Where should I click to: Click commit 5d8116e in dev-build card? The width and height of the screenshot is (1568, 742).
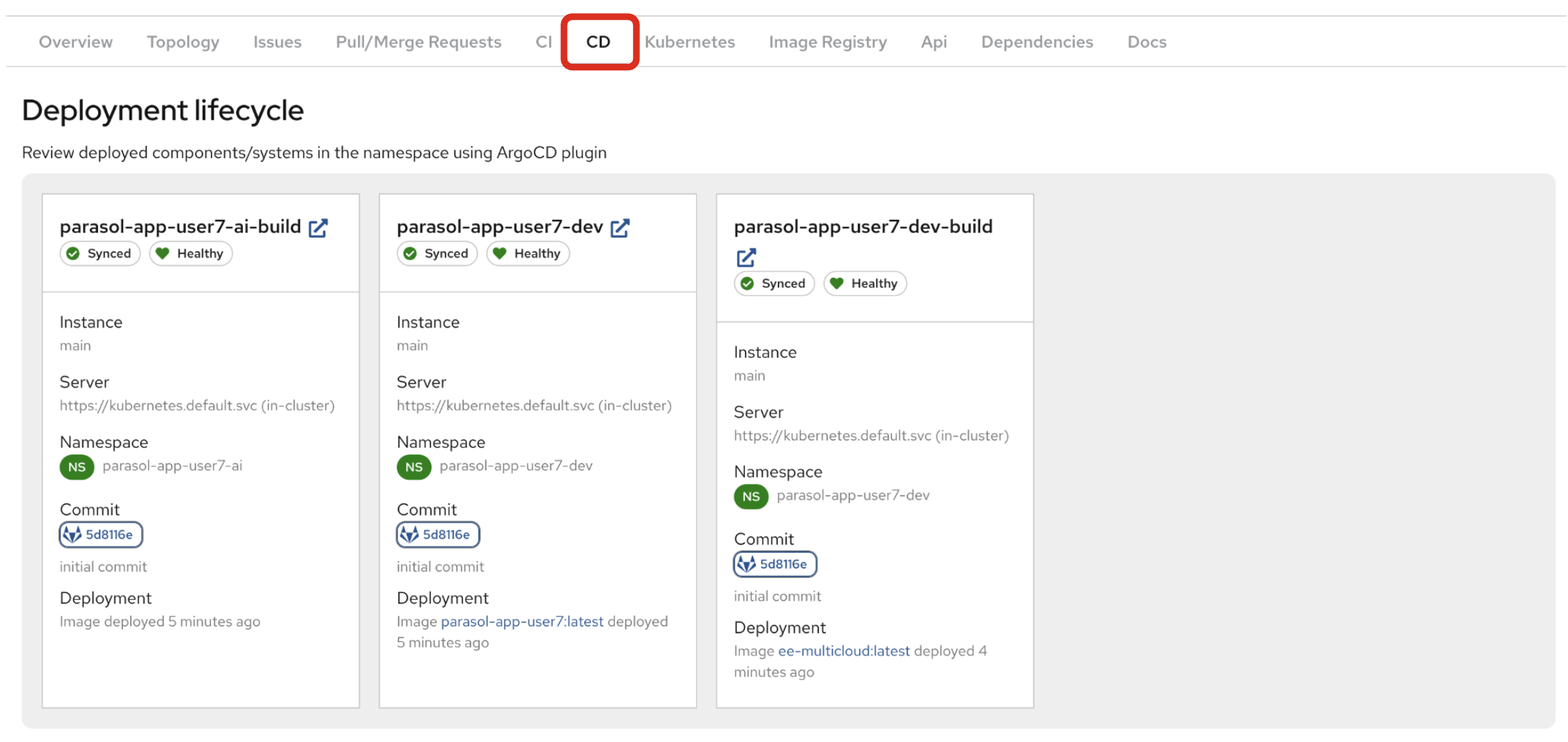coord(775,564)
